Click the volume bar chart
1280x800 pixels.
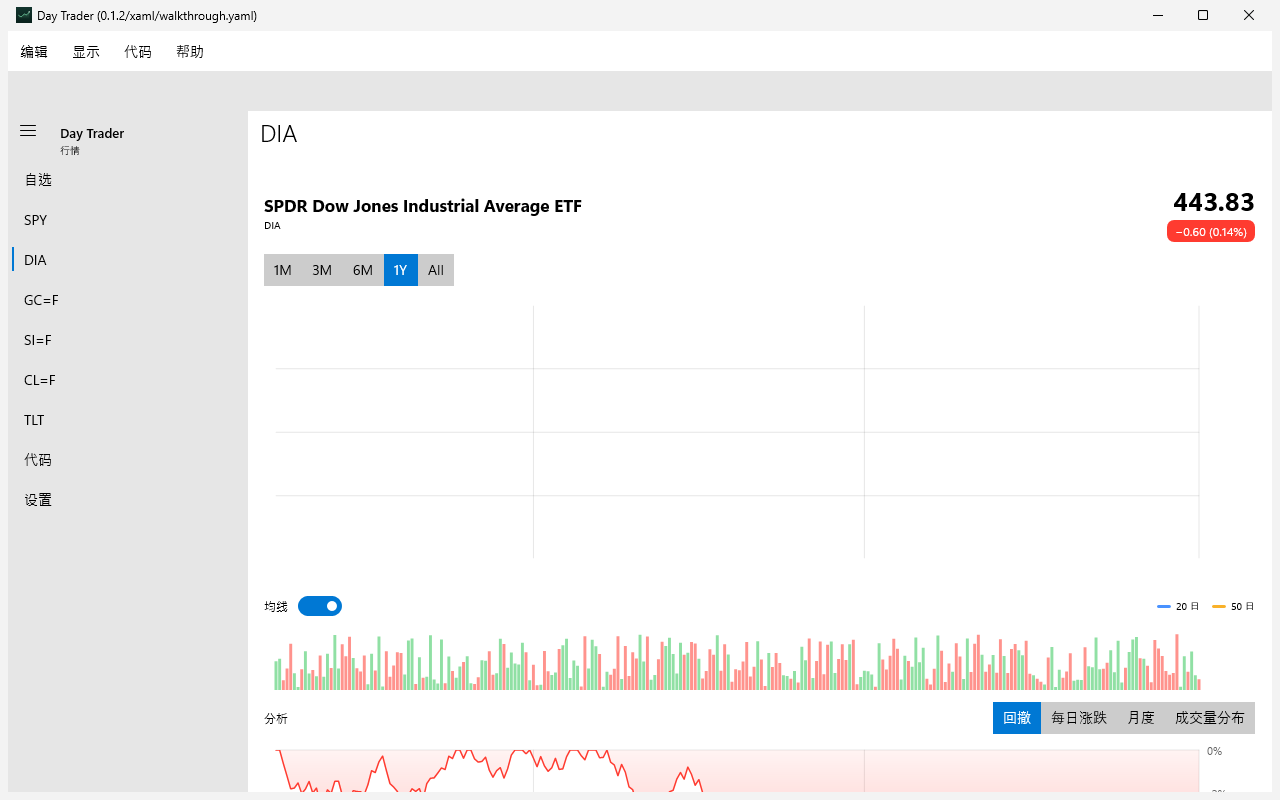[738, 662]
